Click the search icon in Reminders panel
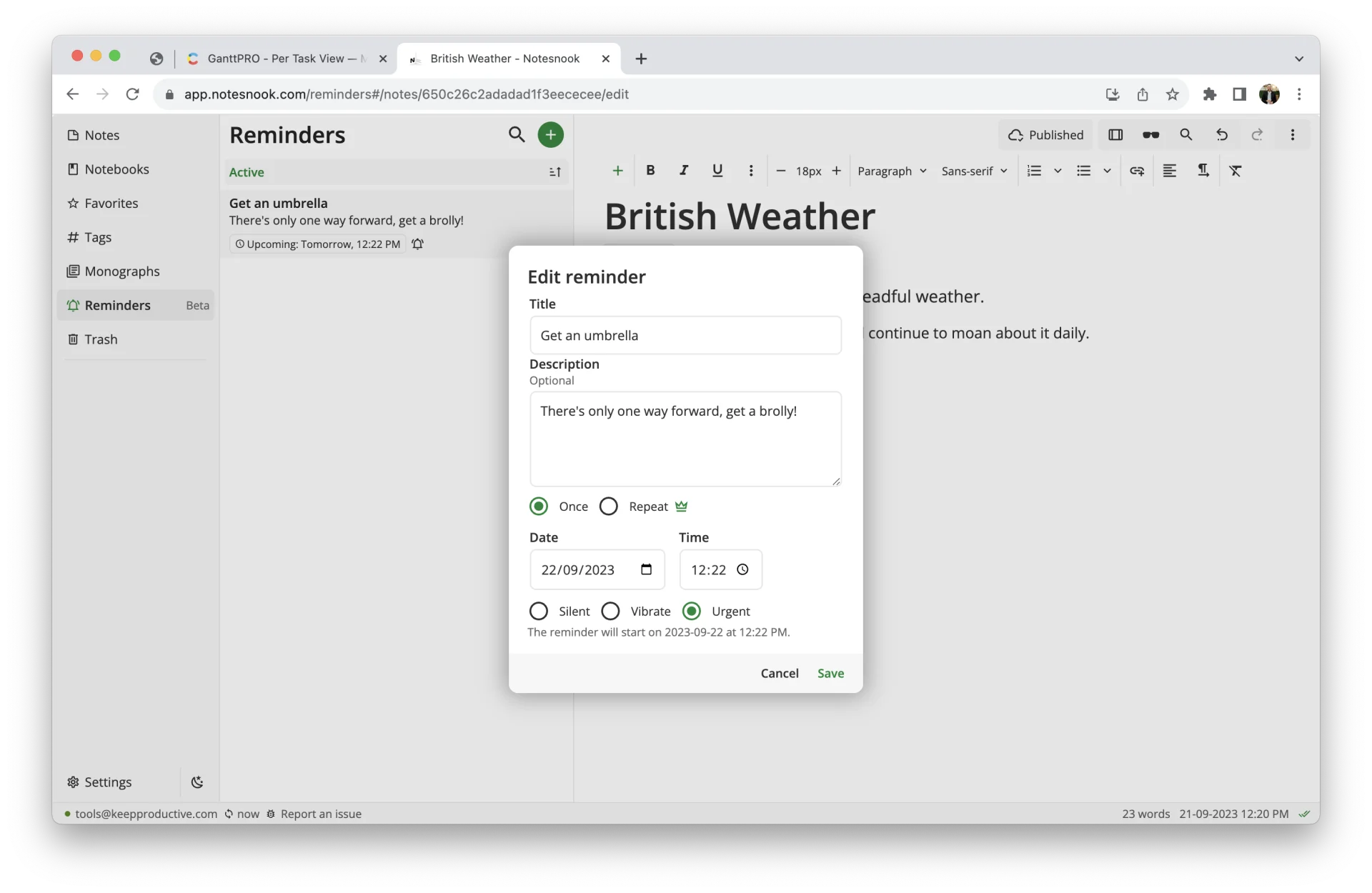 pyautogui.click(x=516, y=134)
